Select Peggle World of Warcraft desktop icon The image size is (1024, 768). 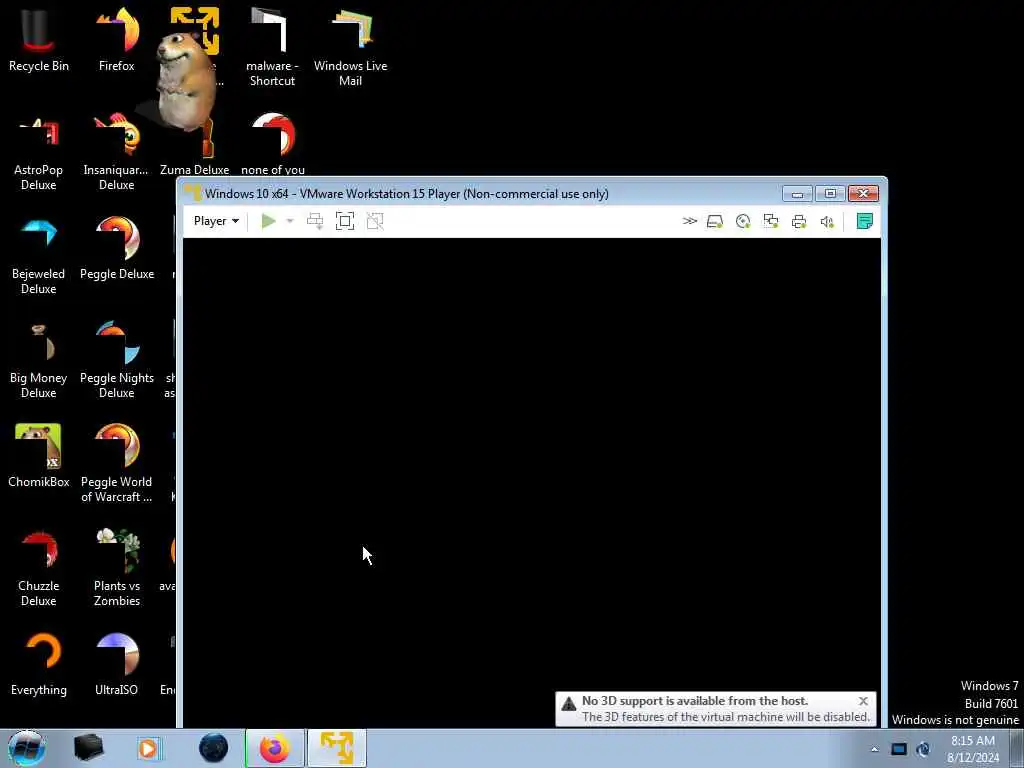(116, 464)
